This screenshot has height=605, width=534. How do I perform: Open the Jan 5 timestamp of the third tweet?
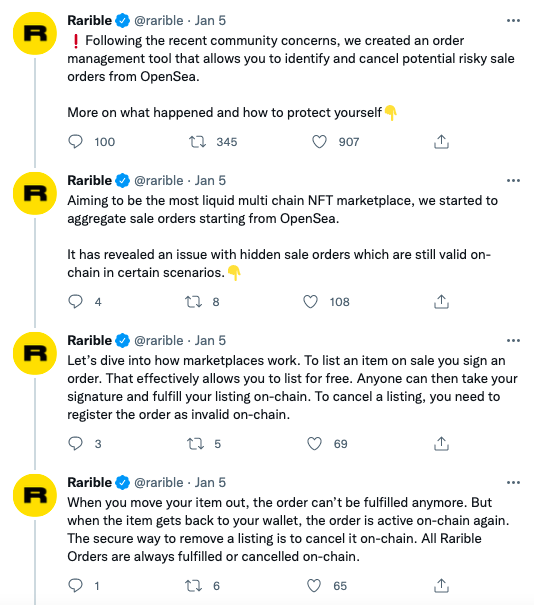[210, 341]
